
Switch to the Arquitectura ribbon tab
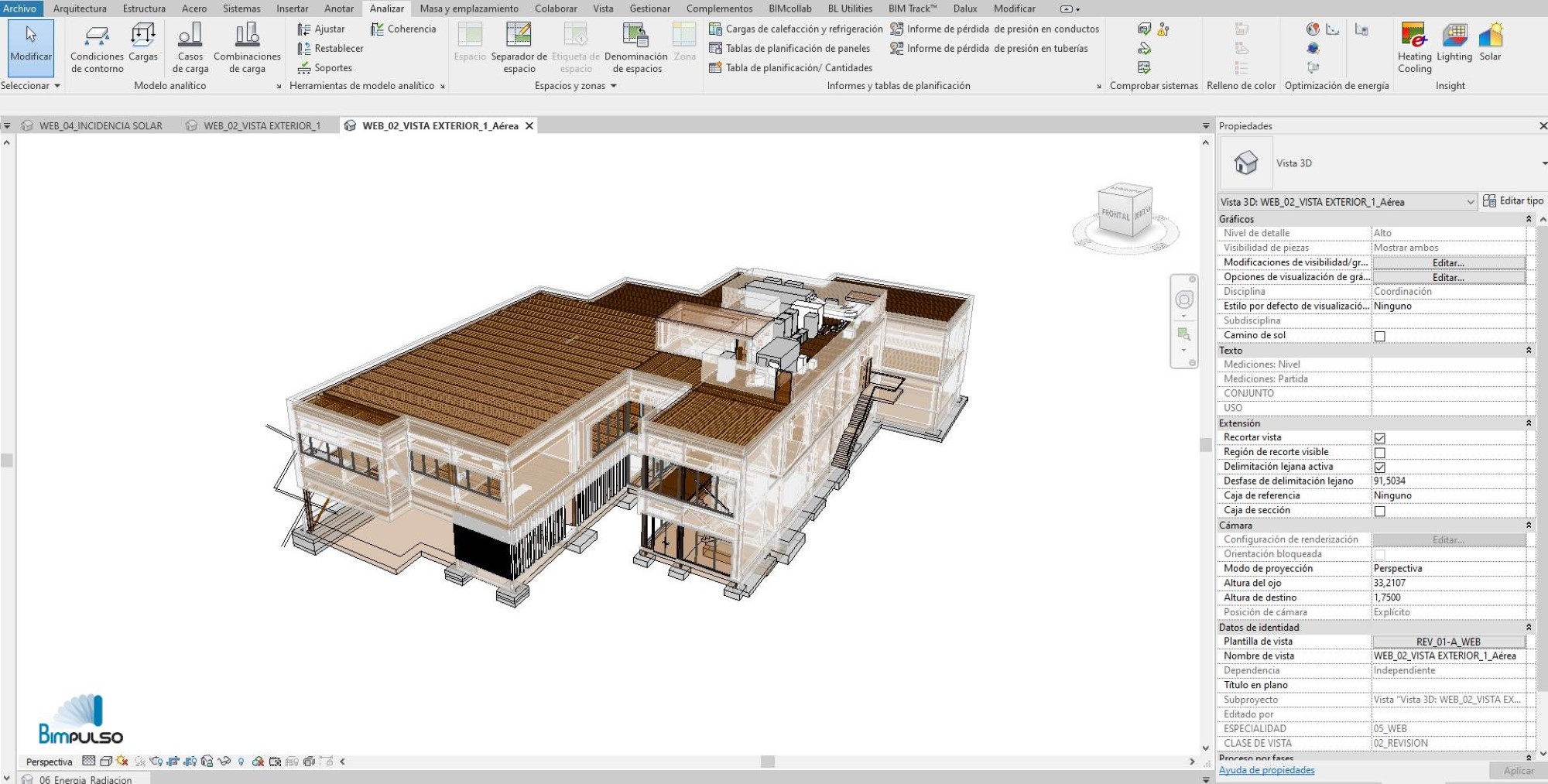(x=80, y=9)
